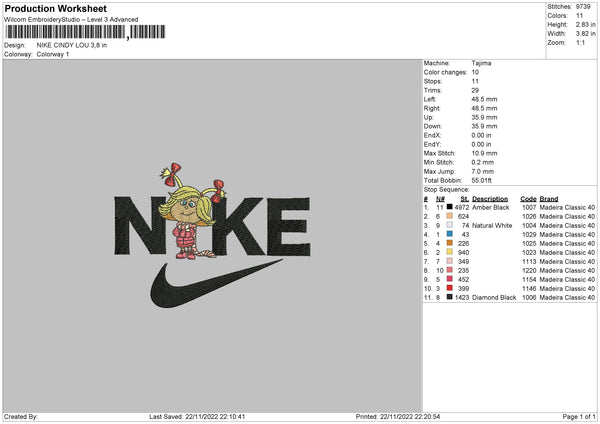Click the stitch count 4972 in stop 1
Image resolution: width=600 pixels, height=424 pixels.
click(461, 207)
